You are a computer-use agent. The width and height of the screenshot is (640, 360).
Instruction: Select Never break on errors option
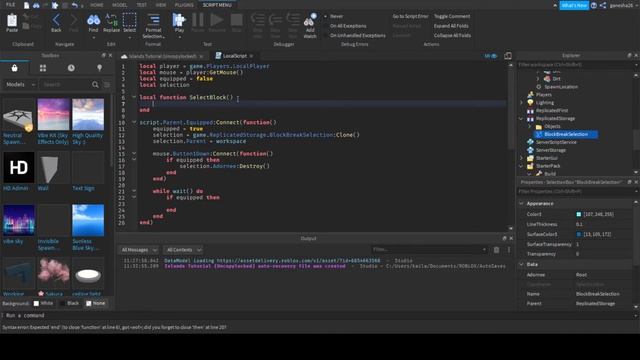coord(333,16)
